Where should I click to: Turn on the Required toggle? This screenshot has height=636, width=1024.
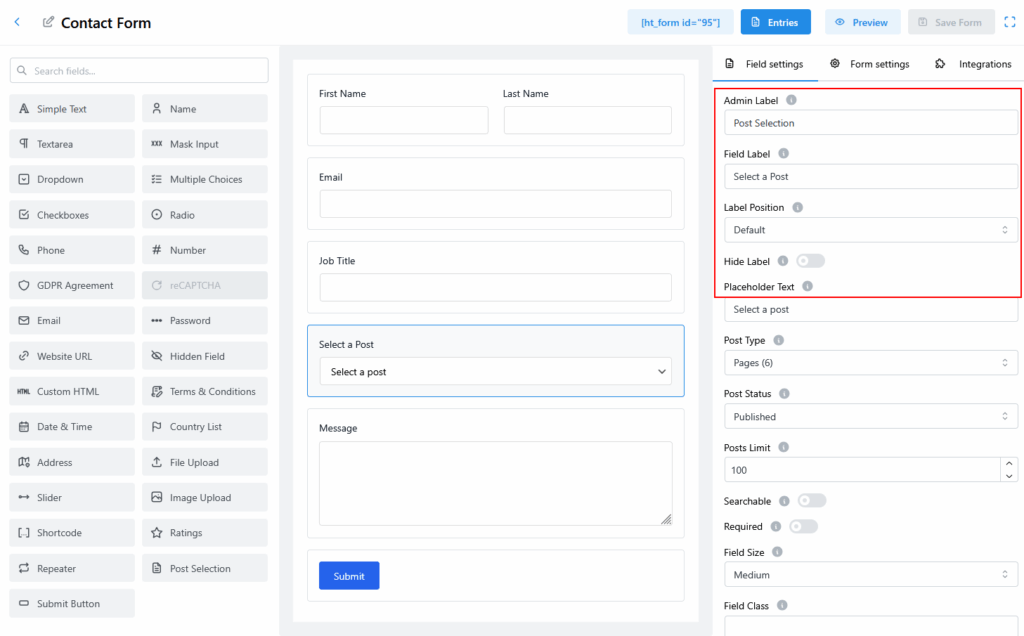point(803,526)
